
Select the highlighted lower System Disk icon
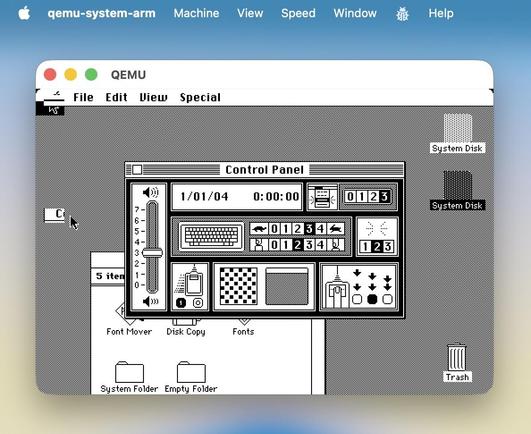458,186
